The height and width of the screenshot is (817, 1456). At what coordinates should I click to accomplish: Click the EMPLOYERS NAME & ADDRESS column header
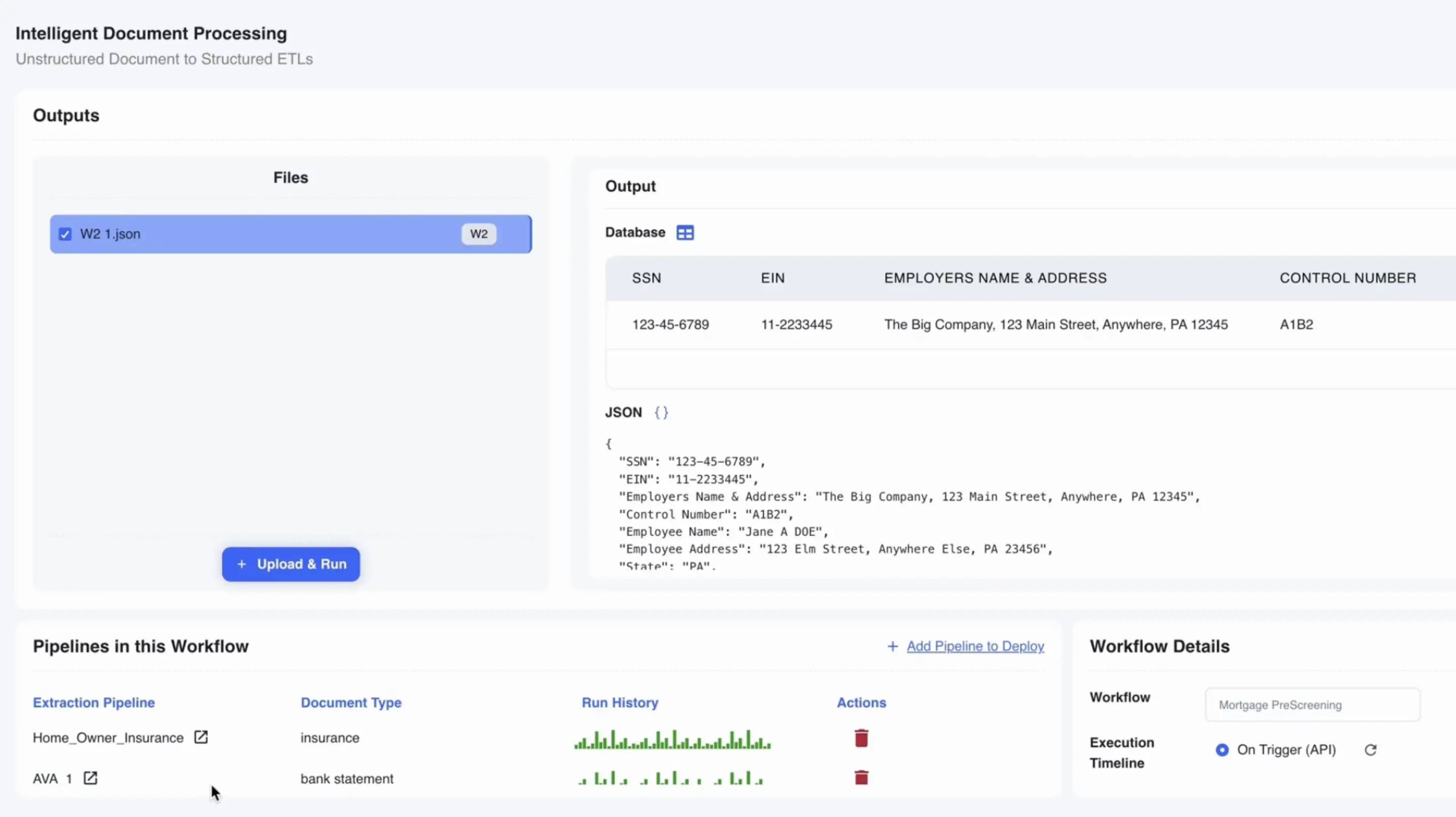coord(995,278)
